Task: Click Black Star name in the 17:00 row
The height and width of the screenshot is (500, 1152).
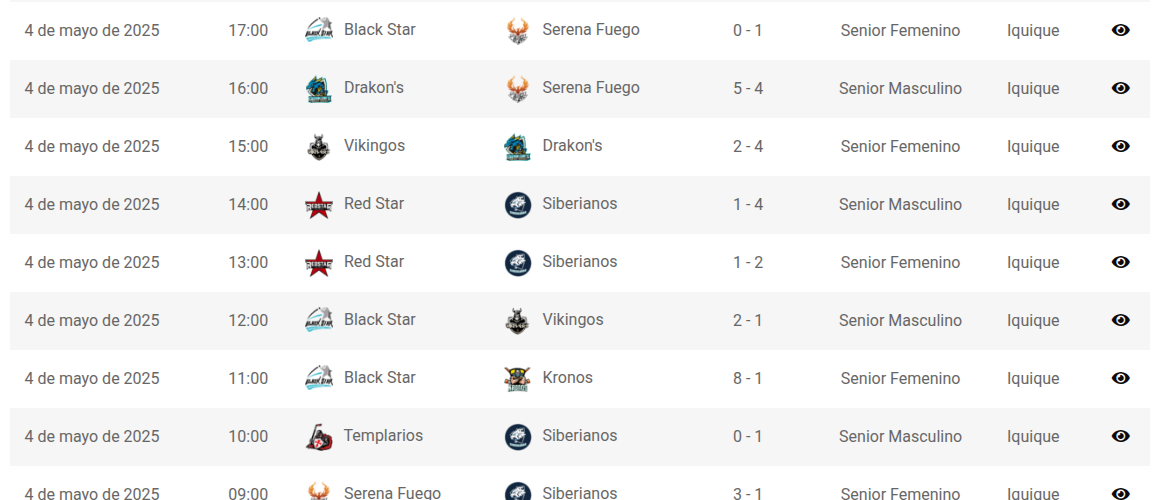Action: (x=380, y=29)
